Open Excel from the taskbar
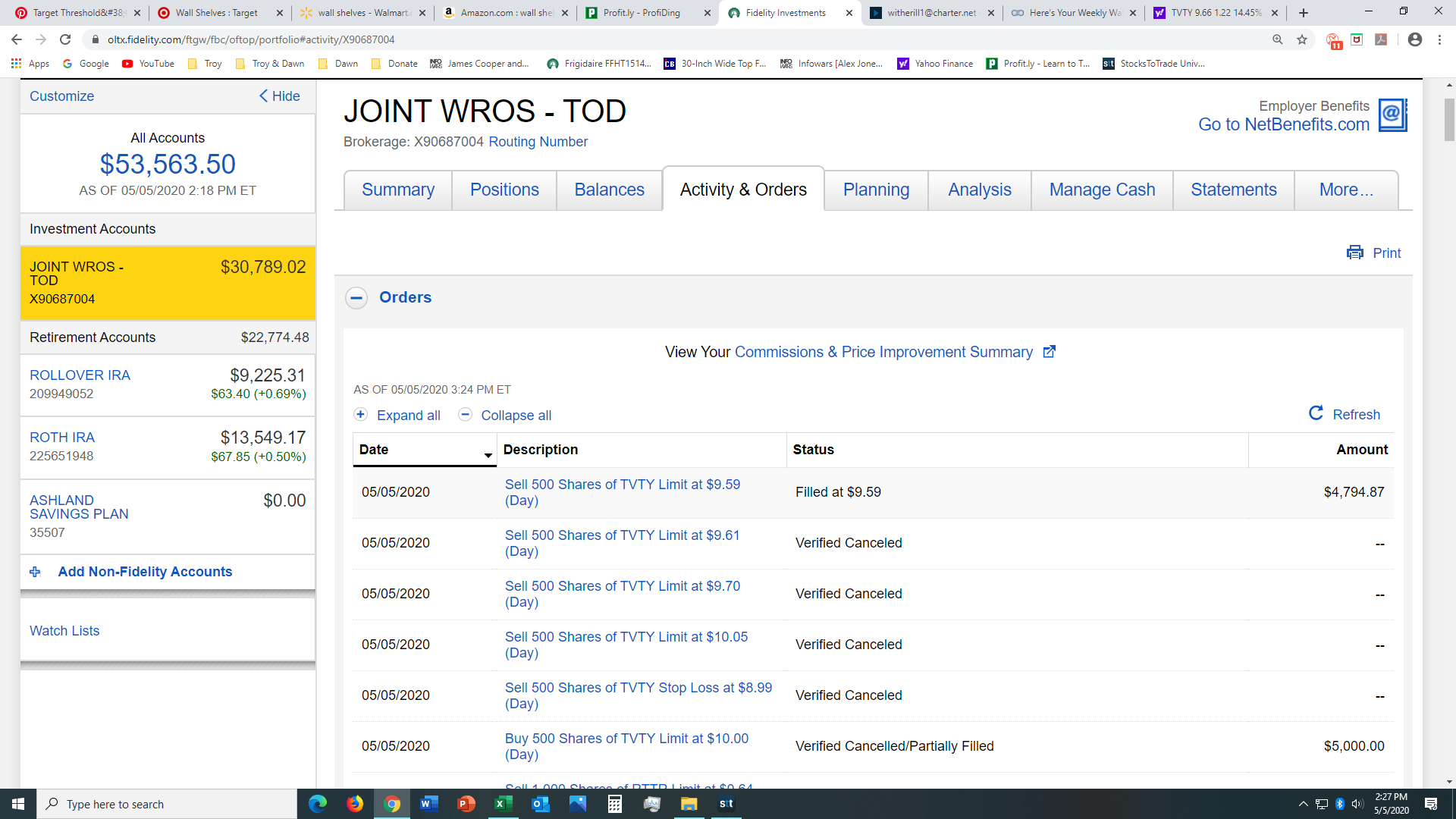1456x819 pixels. [504, 804]
